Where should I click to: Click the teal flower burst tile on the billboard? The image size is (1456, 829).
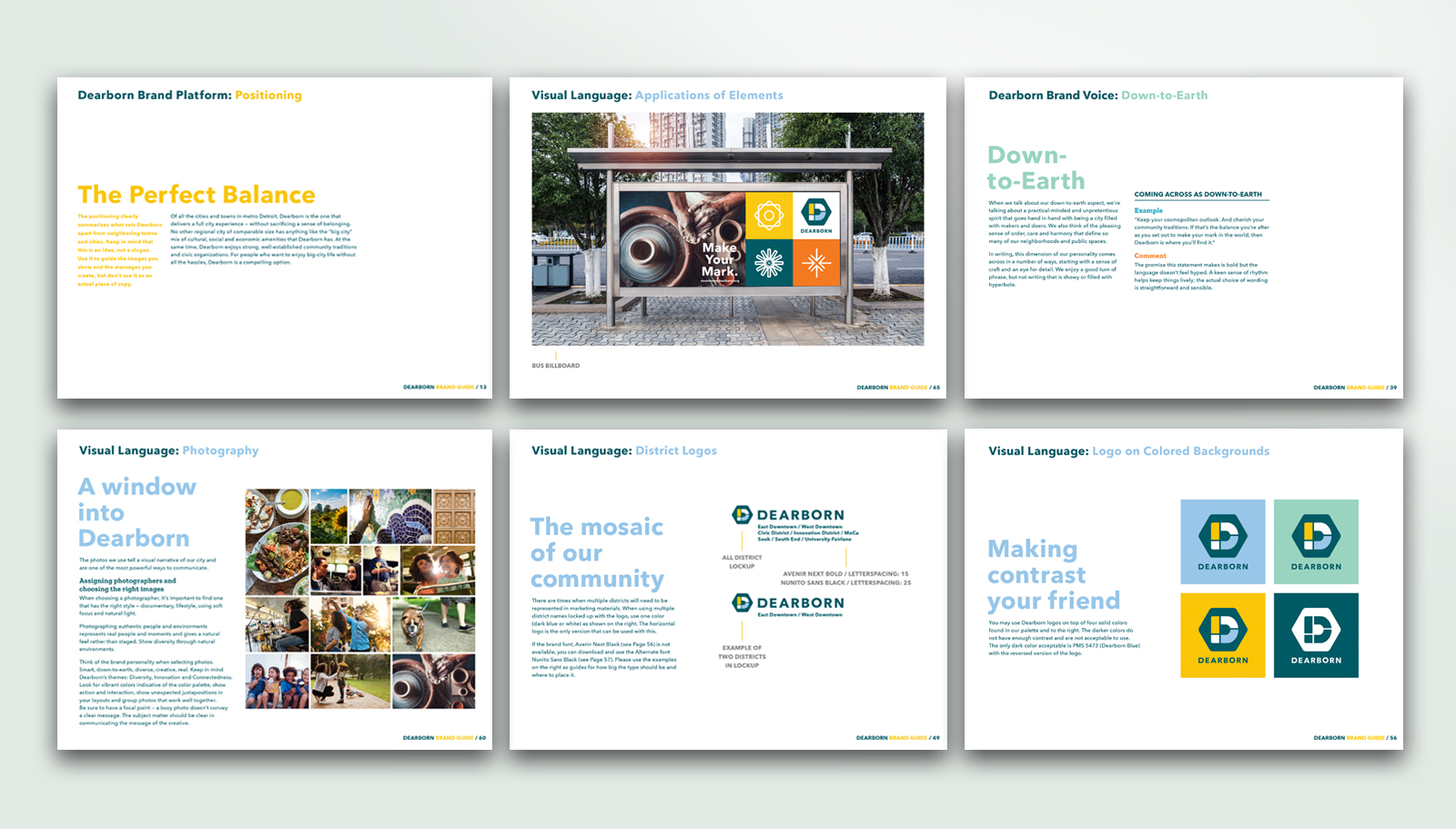coord(769,263)
